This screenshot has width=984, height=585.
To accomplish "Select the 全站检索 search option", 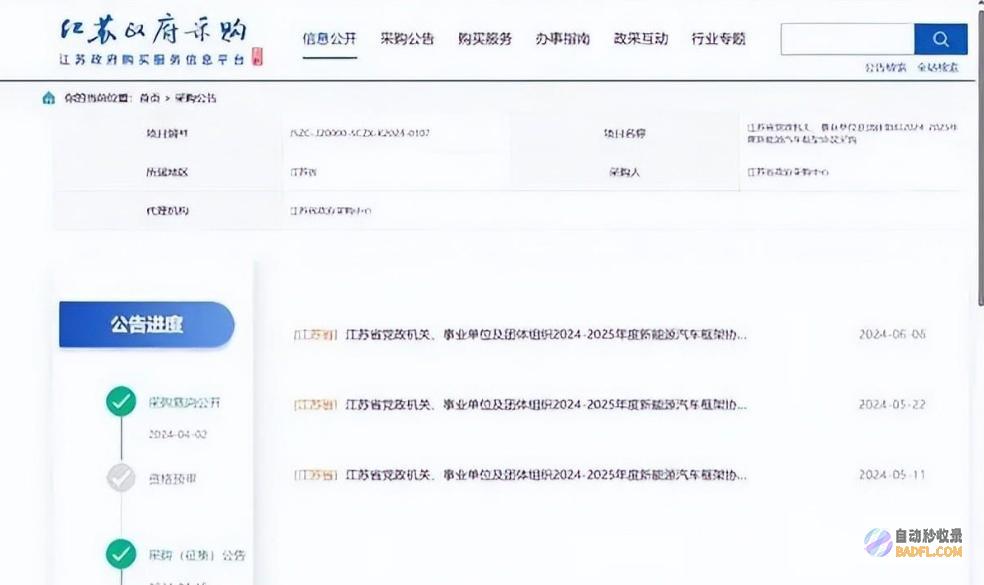I will [938, 67].
